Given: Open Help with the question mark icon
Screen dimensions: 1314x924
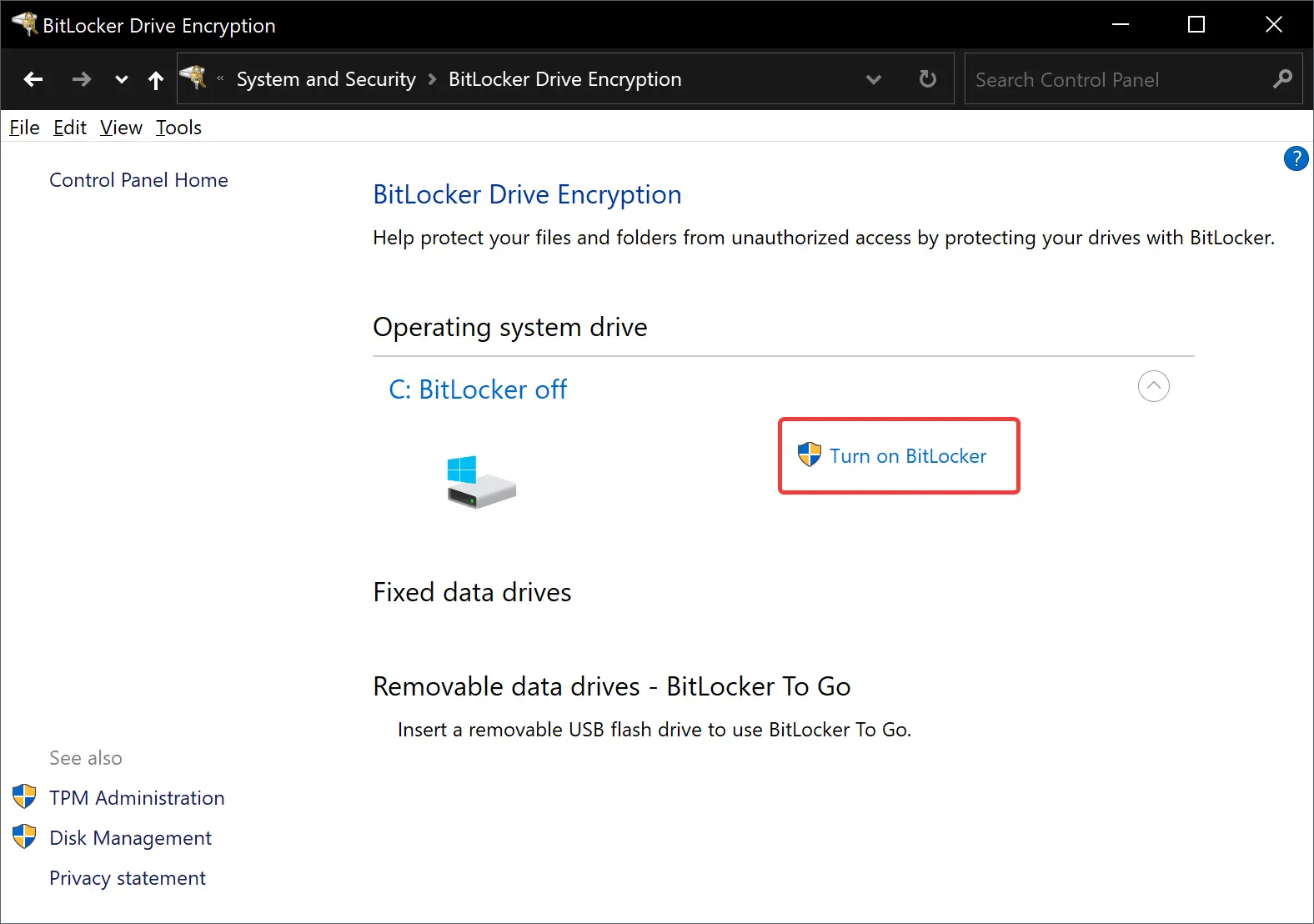Looking at the screenshot, I should [1296, 158].
